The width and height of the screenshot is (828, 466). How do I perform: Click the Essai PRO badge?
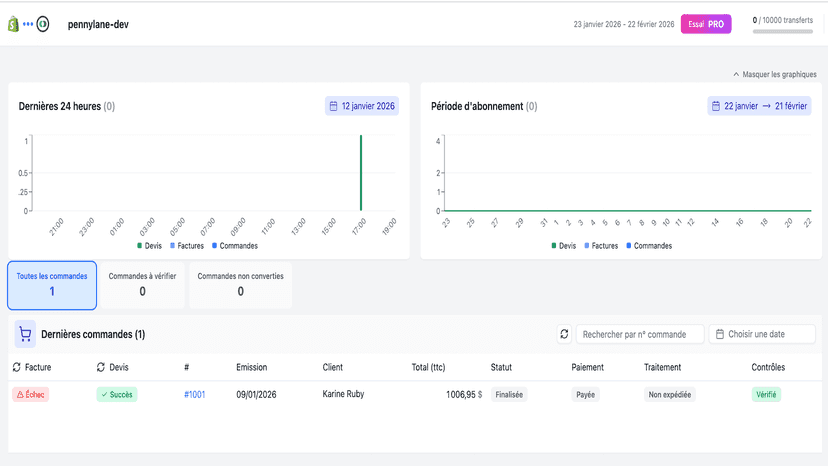(706, 24)
